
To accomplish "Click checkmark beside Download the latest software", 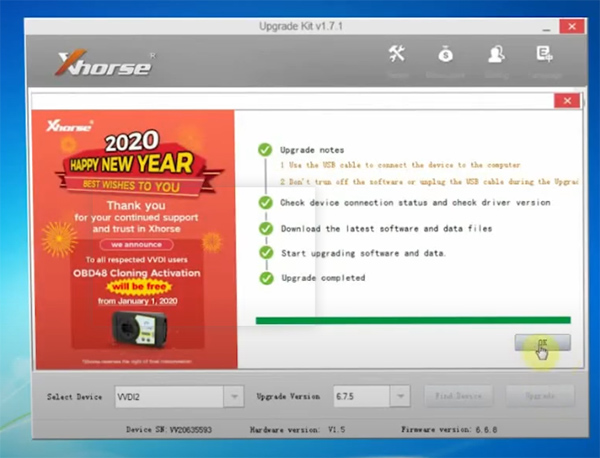I will 266,228.
